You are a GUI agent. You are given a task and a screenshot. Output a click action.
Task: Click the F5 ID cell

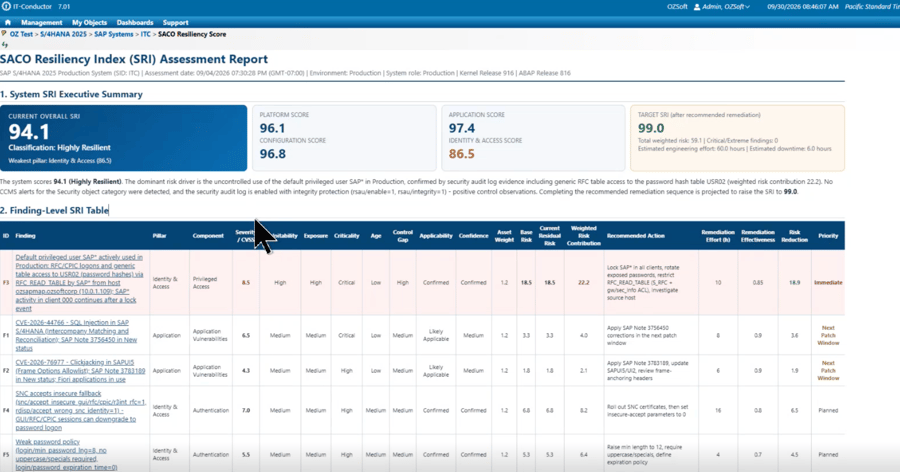(6, 455)
